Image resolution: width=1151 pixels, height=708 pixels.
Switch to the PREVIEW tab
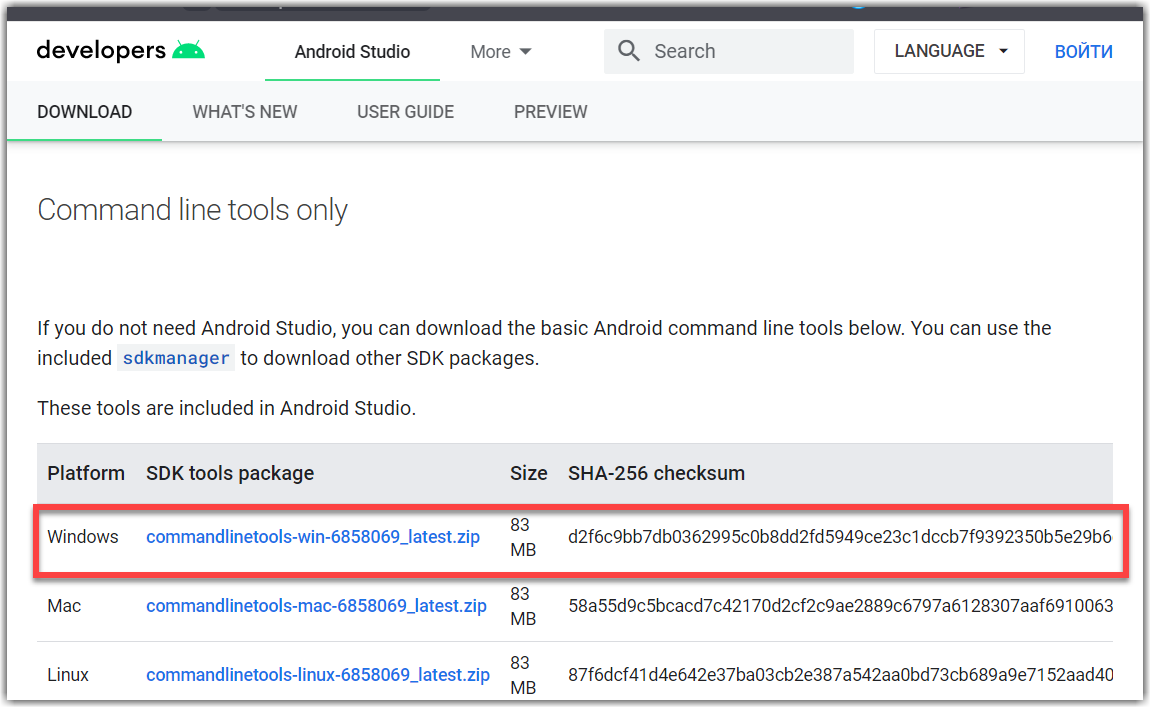point(550,111)
